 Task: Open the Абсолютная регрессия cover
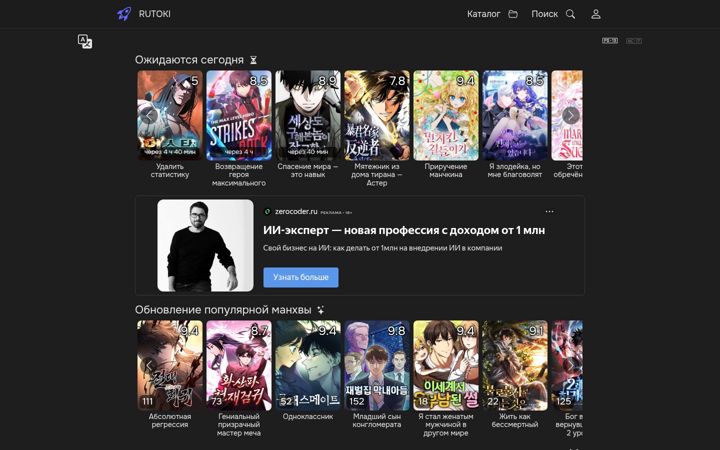coord(170,366)
